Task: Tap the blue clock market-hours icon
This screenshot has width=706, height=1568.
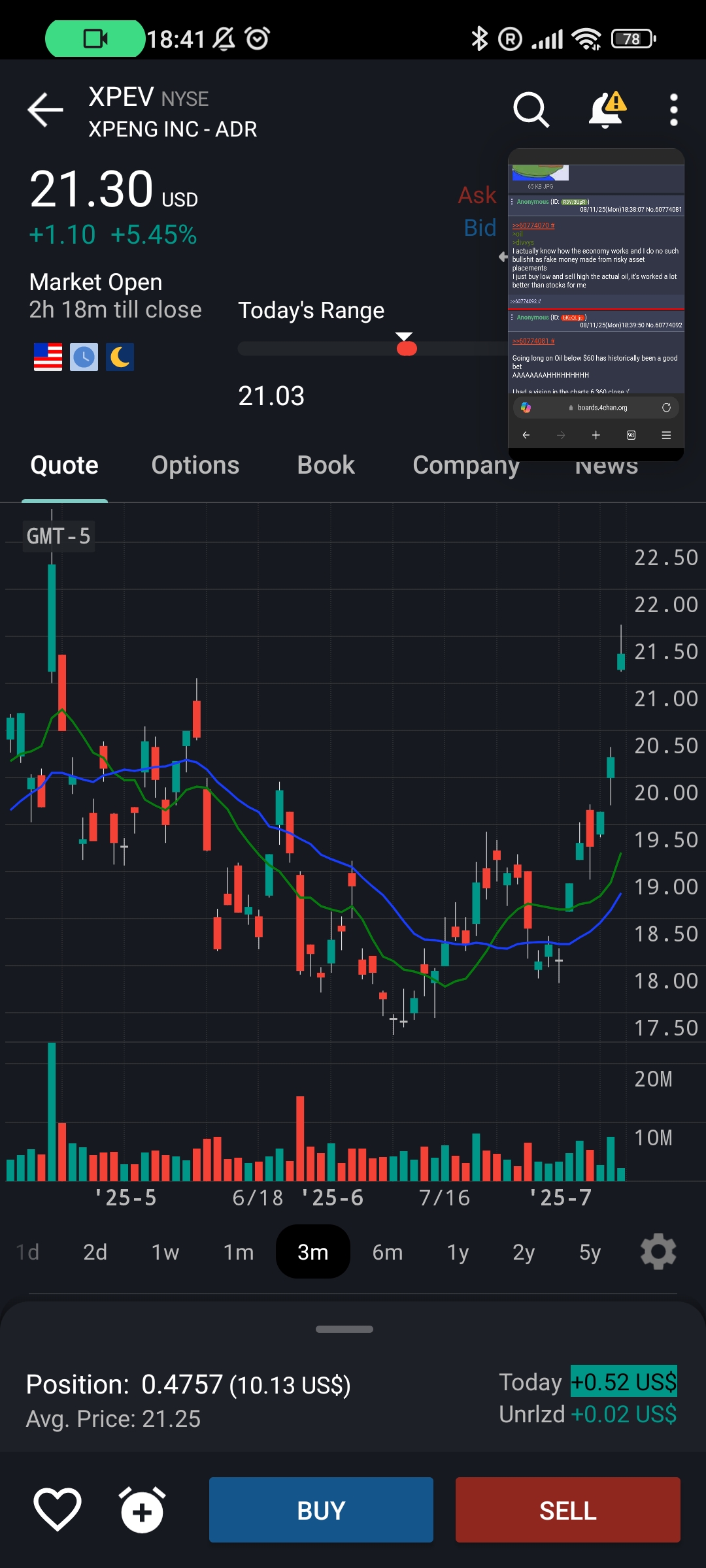Action: pyautogui.click(x=84, y=357)
